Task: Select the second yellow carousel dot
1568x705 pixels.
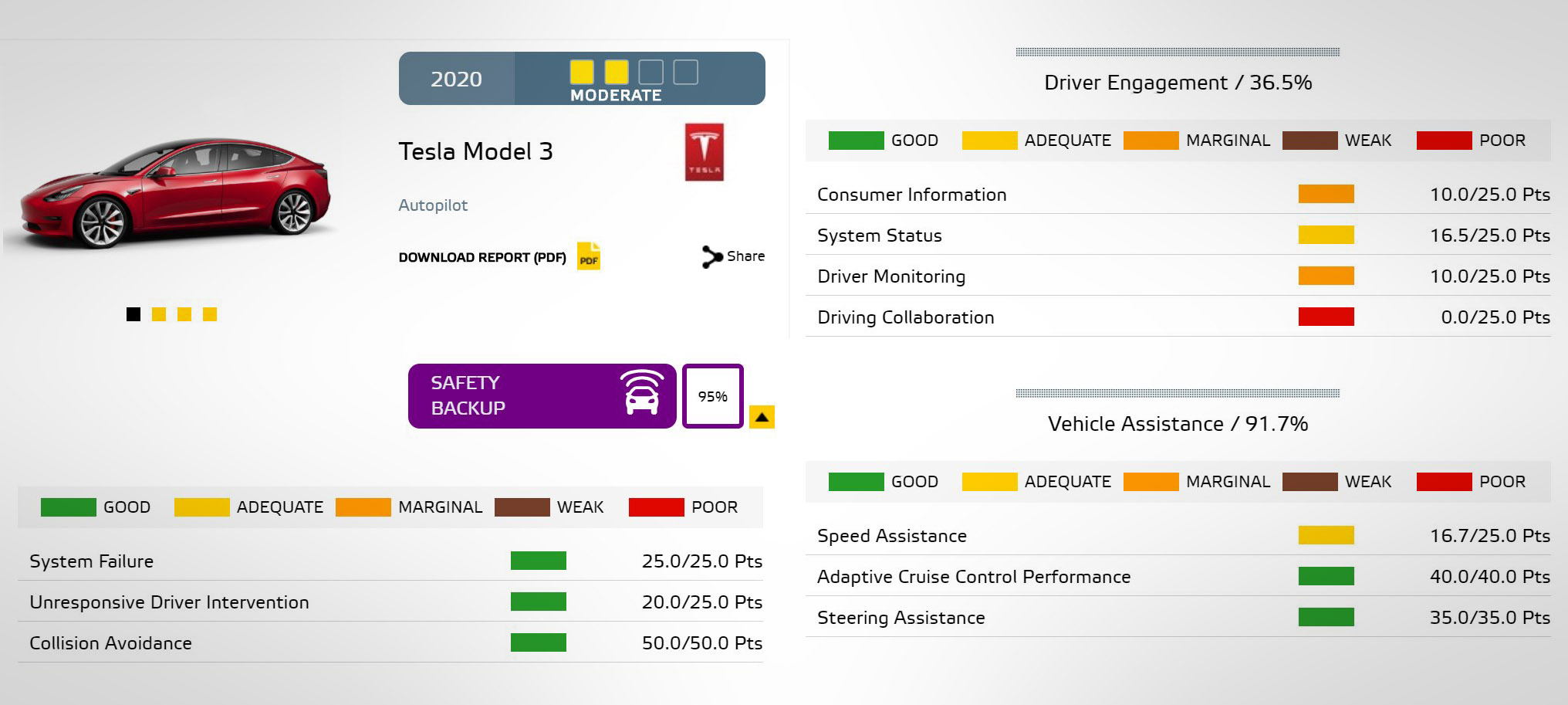Action: tap(184, 314)
